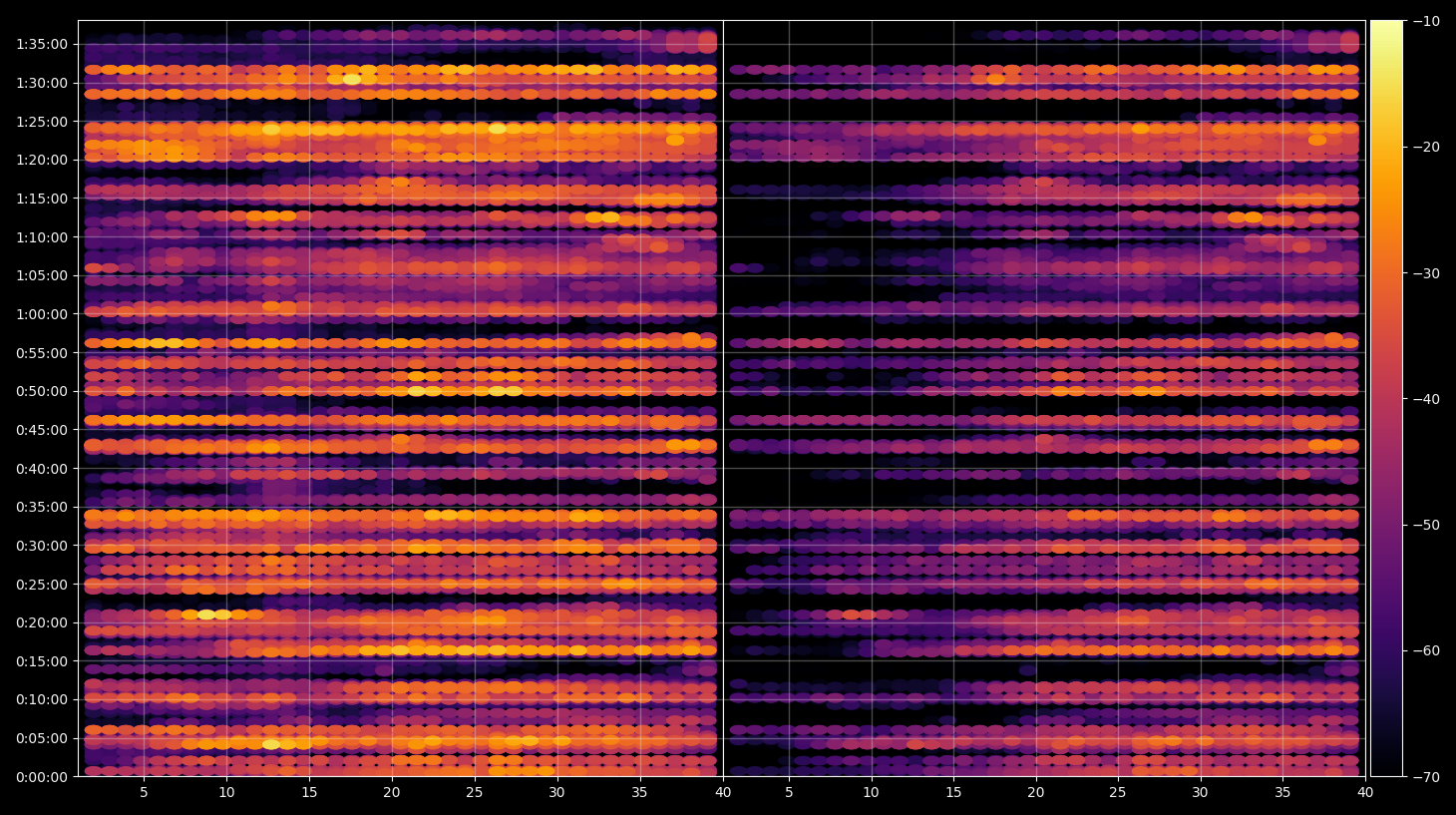
Task: Click the 0:15:00 time label
Action: coord(42,661)
